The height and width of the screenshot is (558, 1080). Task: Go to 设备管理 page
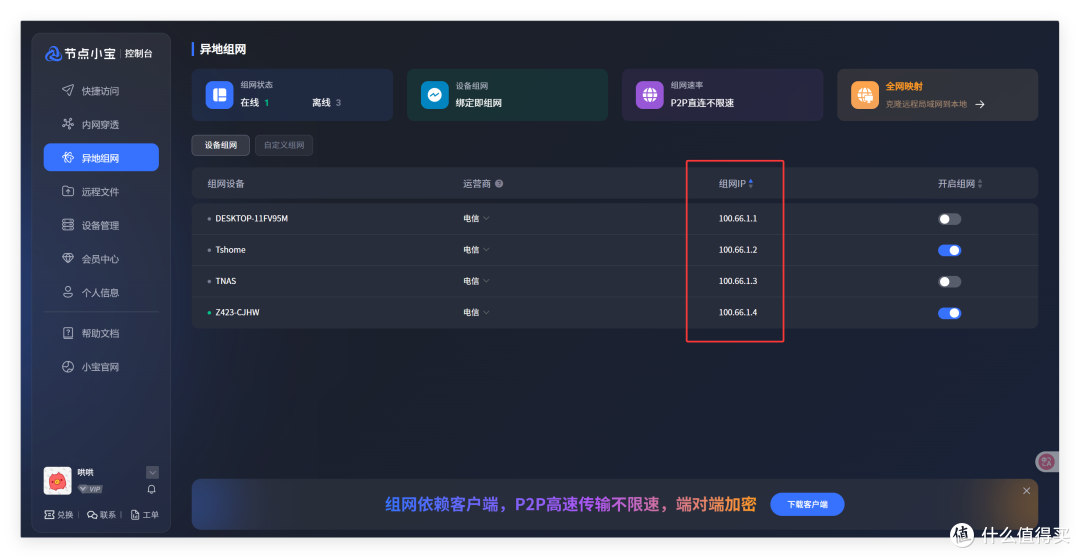point(101,225)
